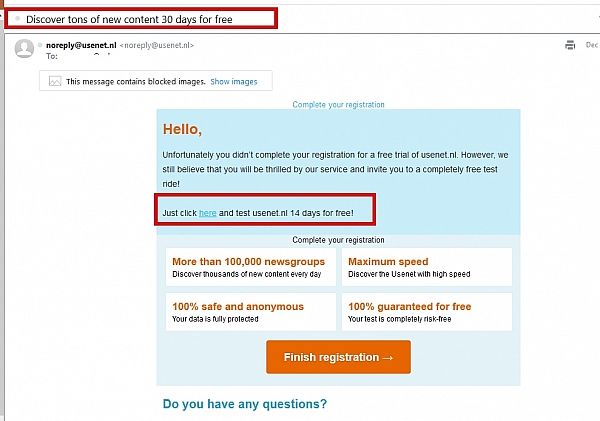Screen dimensions: 600x421
Task: Open the top Complete your registration link
Action: (338, 104)
